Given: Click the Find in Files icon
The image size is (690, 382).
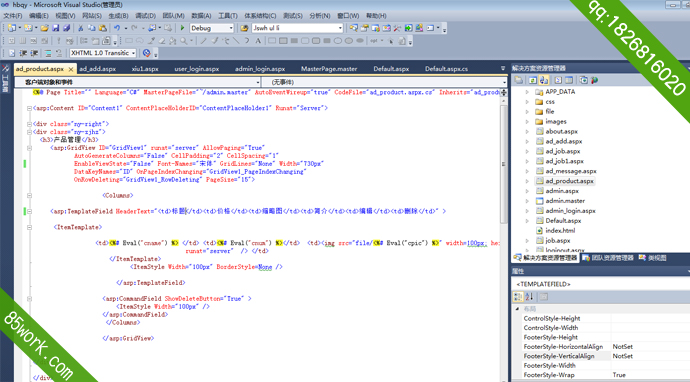Looking at the screenshot, I should pos(244,28).
